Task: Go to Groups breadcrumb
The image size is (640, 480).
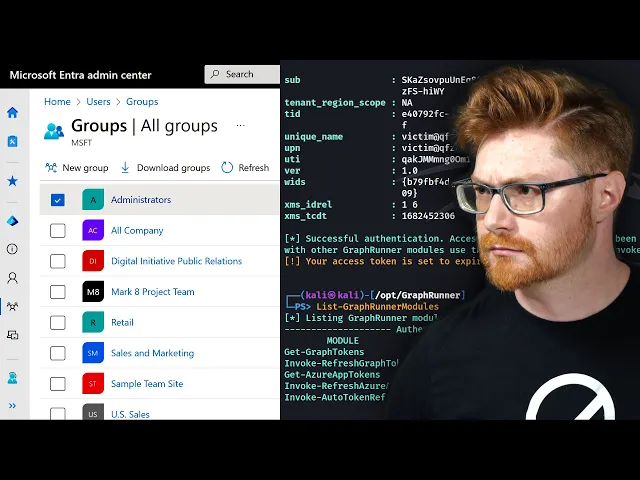Action: 142,102
